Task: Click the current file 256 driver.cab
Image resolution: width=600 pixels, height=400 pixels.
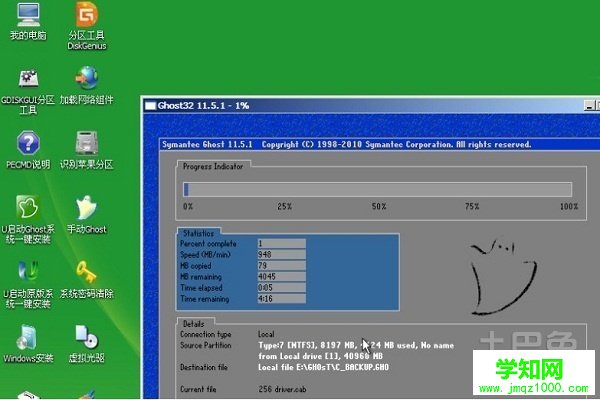Action: pos(282,389)
